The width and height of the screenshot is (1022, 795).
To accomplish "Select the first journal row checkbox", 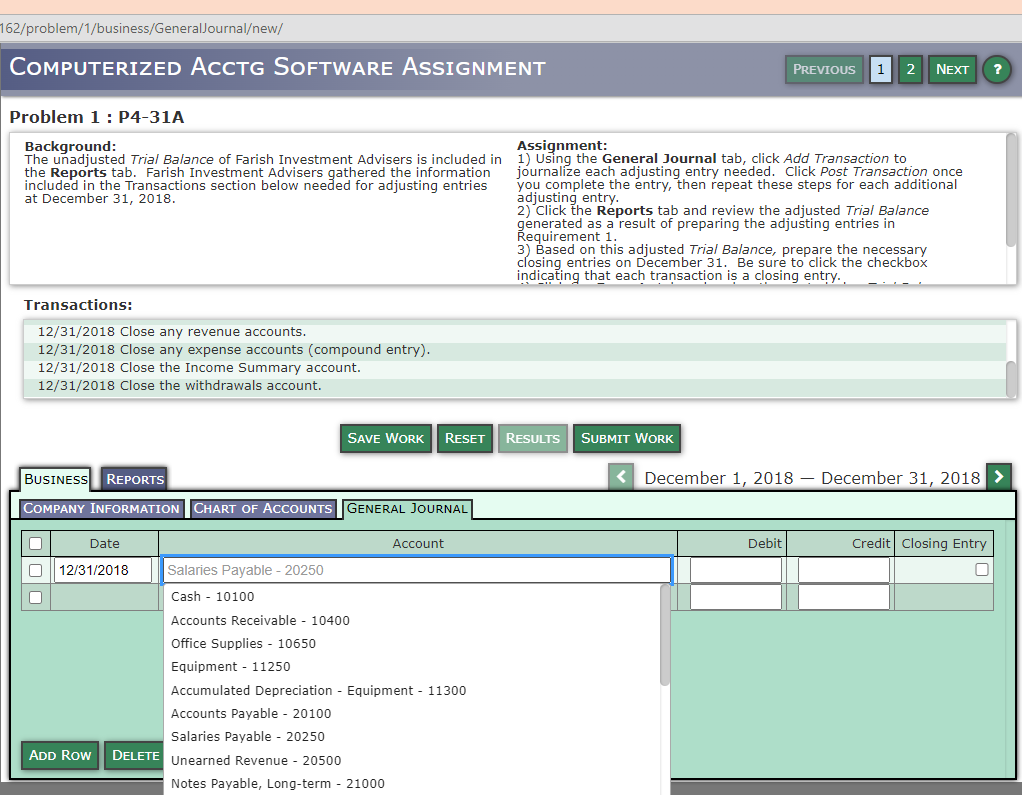I will 36,570.
